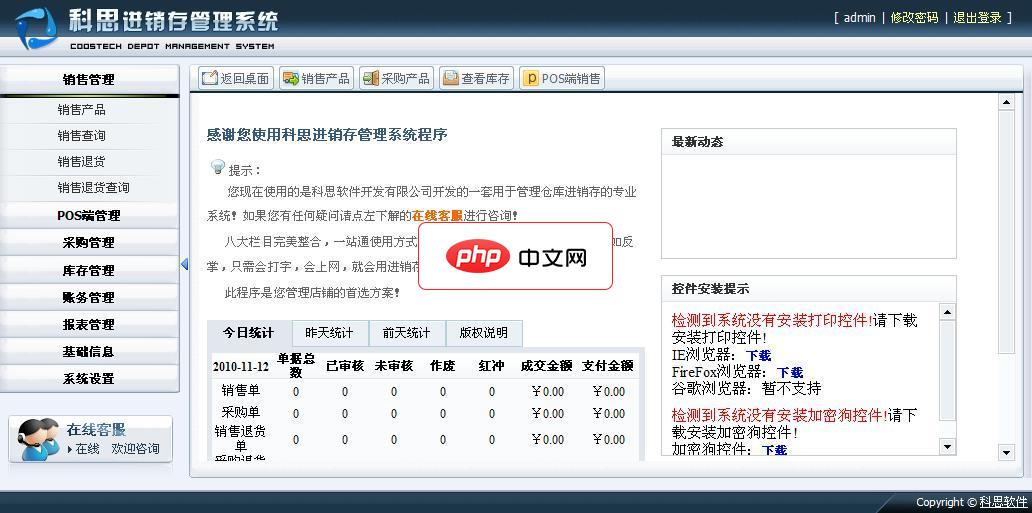Expand the 系统设置 sidebar section
This screenshot has height=513, width=1032.
click(x=89, y=378)
